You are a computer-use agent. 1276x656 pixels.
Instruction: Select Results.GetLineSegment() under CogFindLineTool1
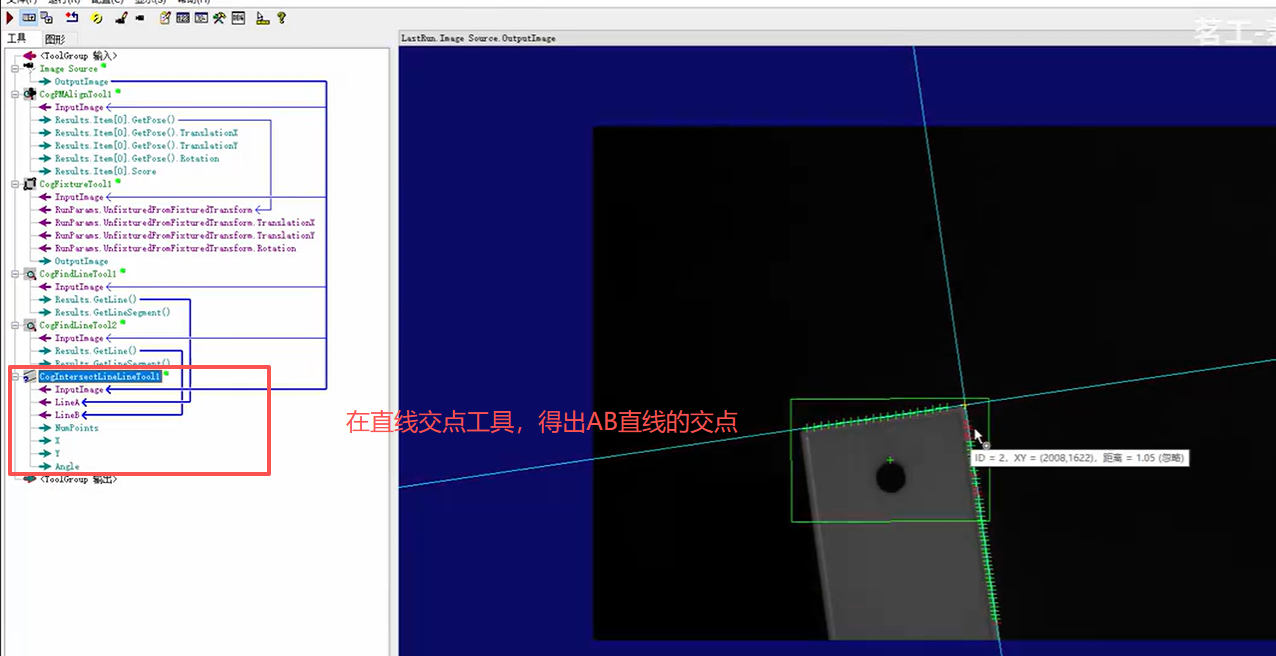[x=112, y=312]
